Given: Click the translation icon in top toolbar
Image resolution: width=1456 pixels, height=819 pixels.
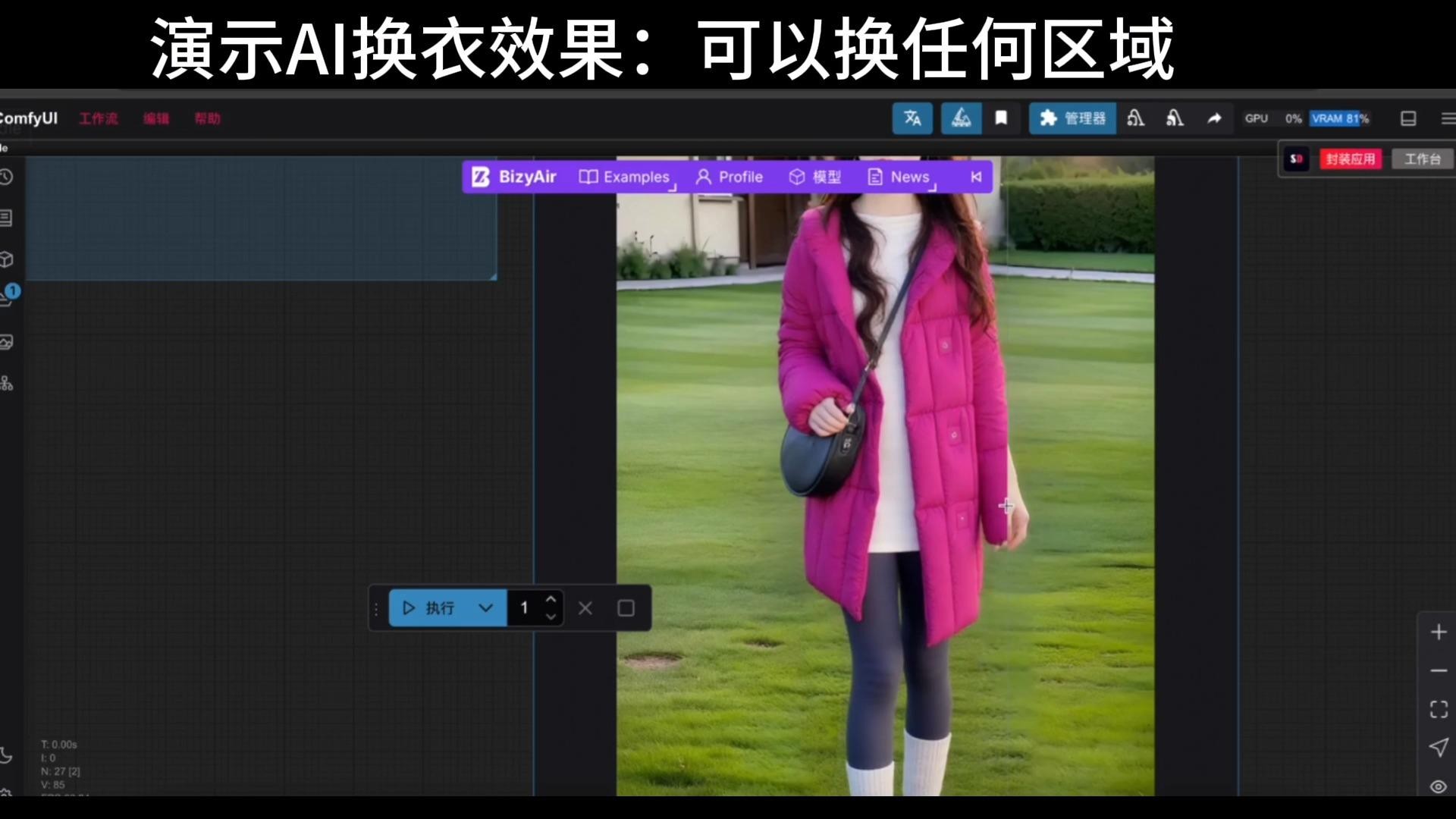Looking at the screenshot, I should pos(912,118).
